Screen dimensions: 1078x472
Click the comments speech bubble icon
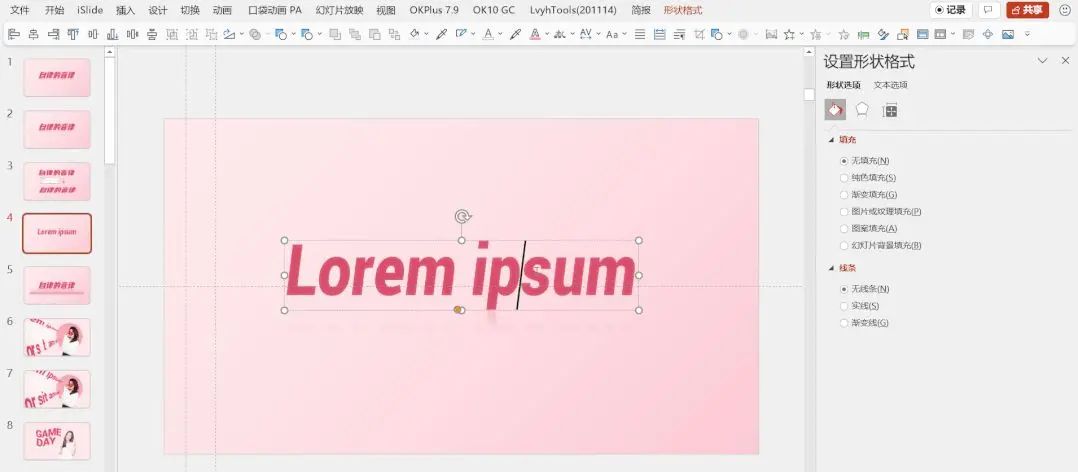point(989,10)
